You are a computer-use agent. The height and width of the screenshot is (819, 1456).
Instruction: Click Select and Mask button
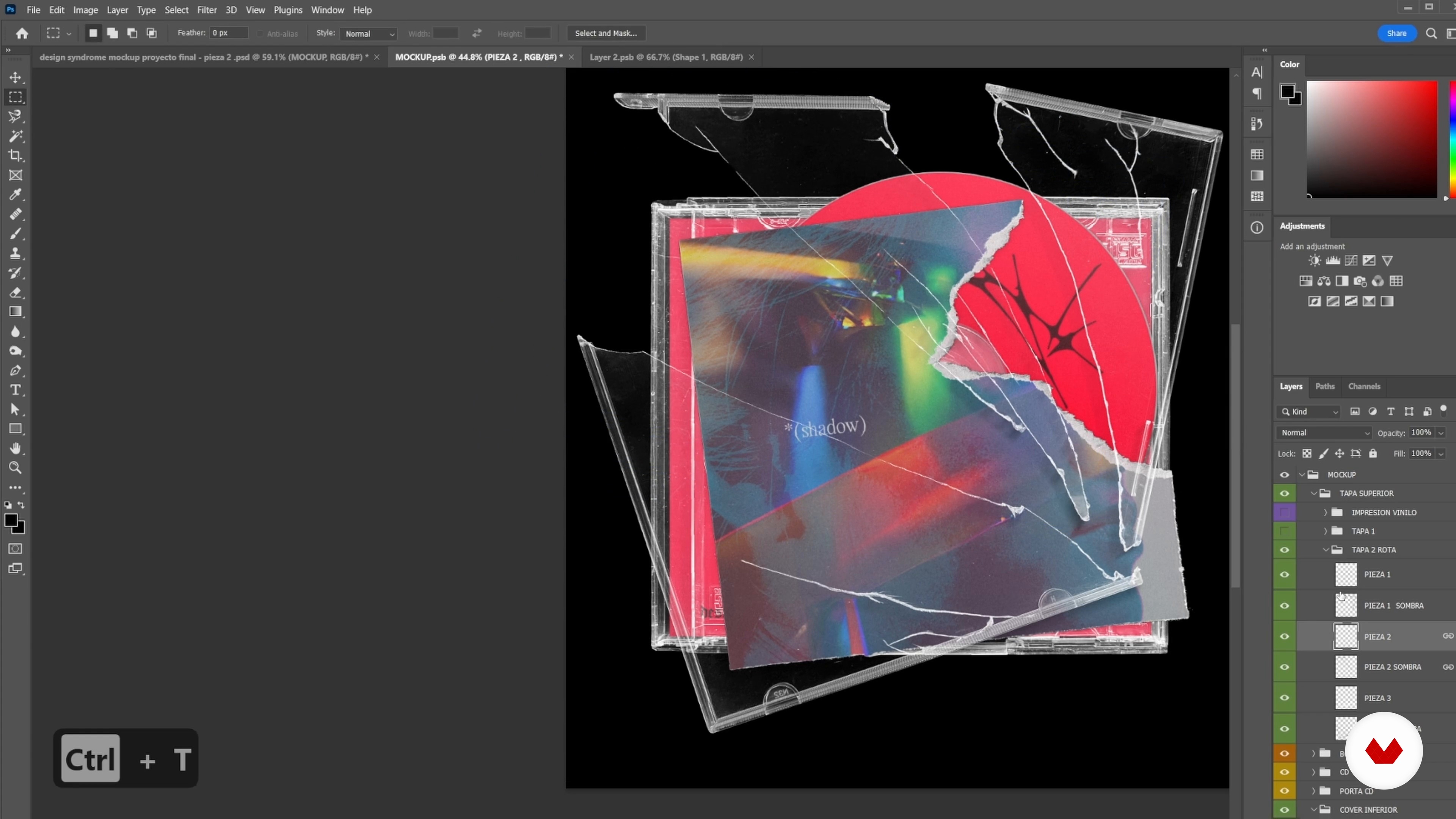(x=606, y=33)
